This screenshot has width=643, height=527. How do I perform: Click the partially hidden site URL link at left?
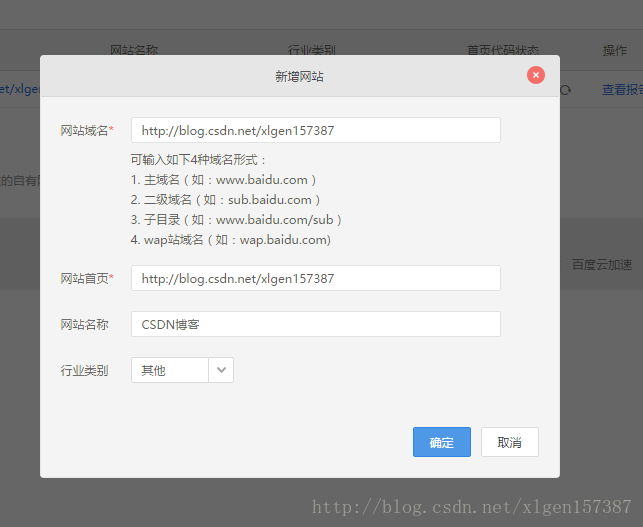click(19, 90)
